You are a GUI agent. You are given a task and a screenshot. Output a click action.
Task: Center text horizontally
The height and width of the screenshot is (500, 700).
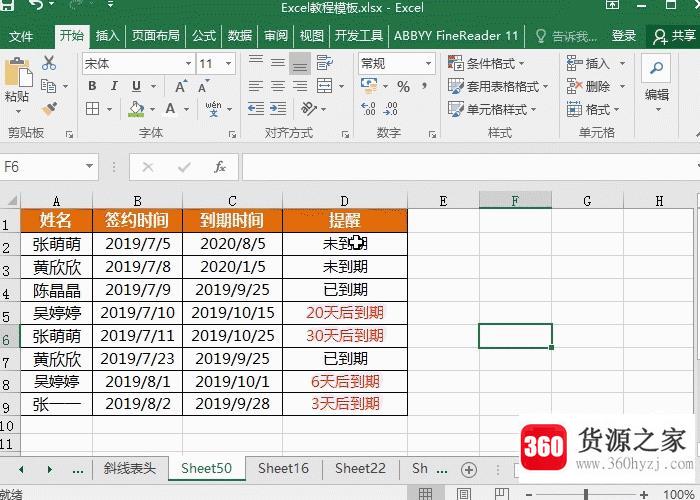278,86
